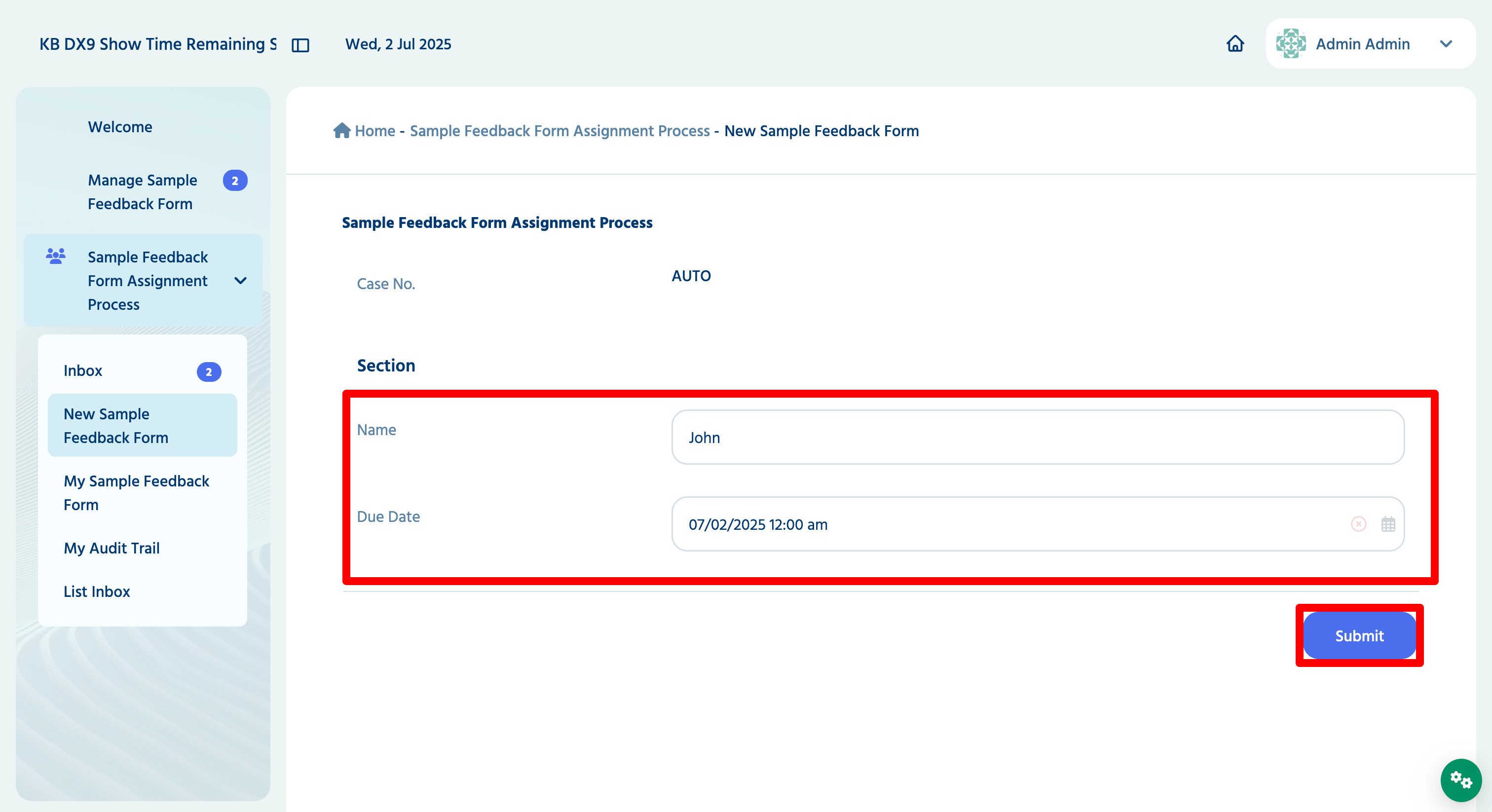Click the AUTO case number value

point(691,276)
